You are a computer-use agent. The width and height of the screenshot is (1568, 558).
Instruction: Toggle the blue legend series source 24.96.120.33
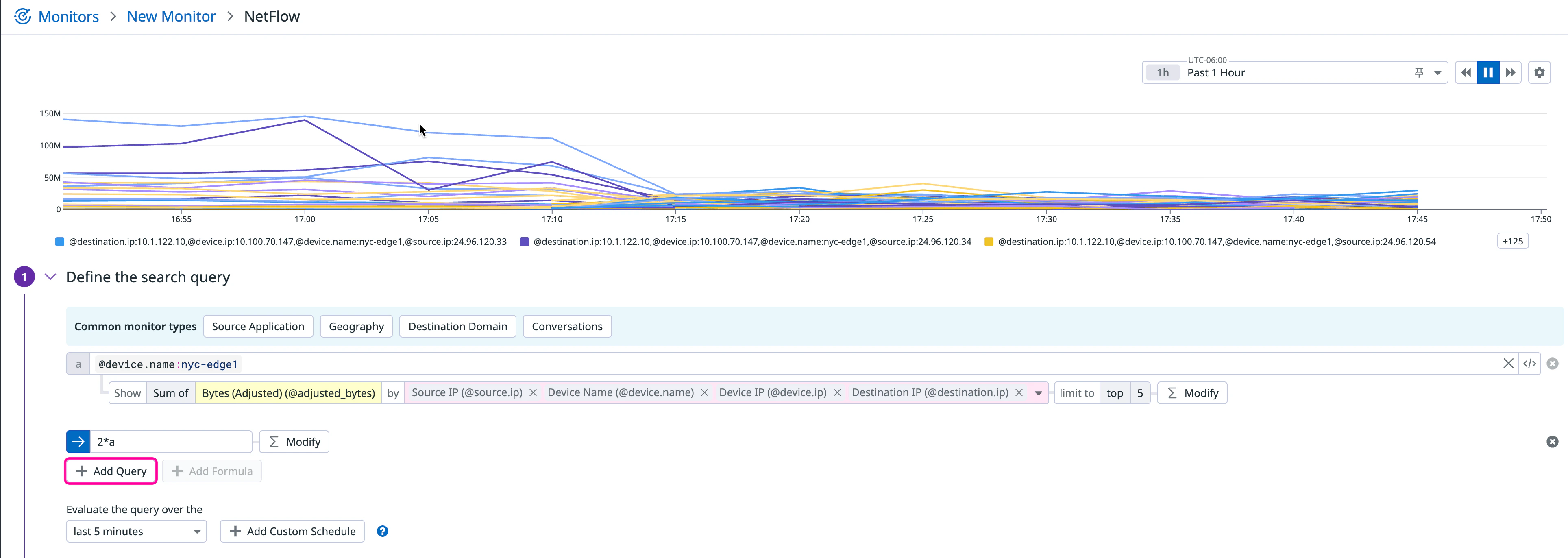[281, 242]
